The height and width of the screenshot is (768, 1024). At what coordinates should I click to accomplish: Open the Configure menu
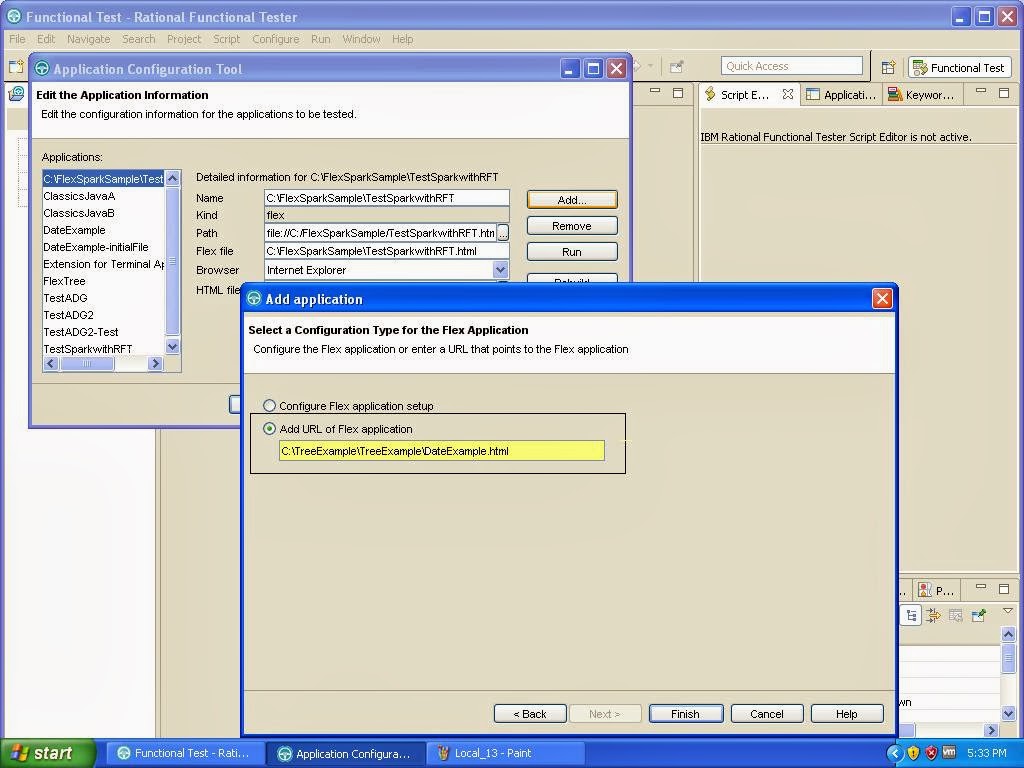276,39
